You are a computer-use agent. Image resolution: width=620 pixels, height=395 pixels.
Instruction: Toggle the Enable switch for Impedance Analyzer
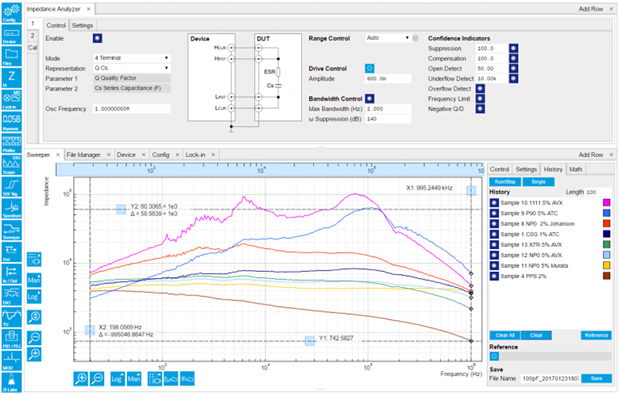coord(97,38)
